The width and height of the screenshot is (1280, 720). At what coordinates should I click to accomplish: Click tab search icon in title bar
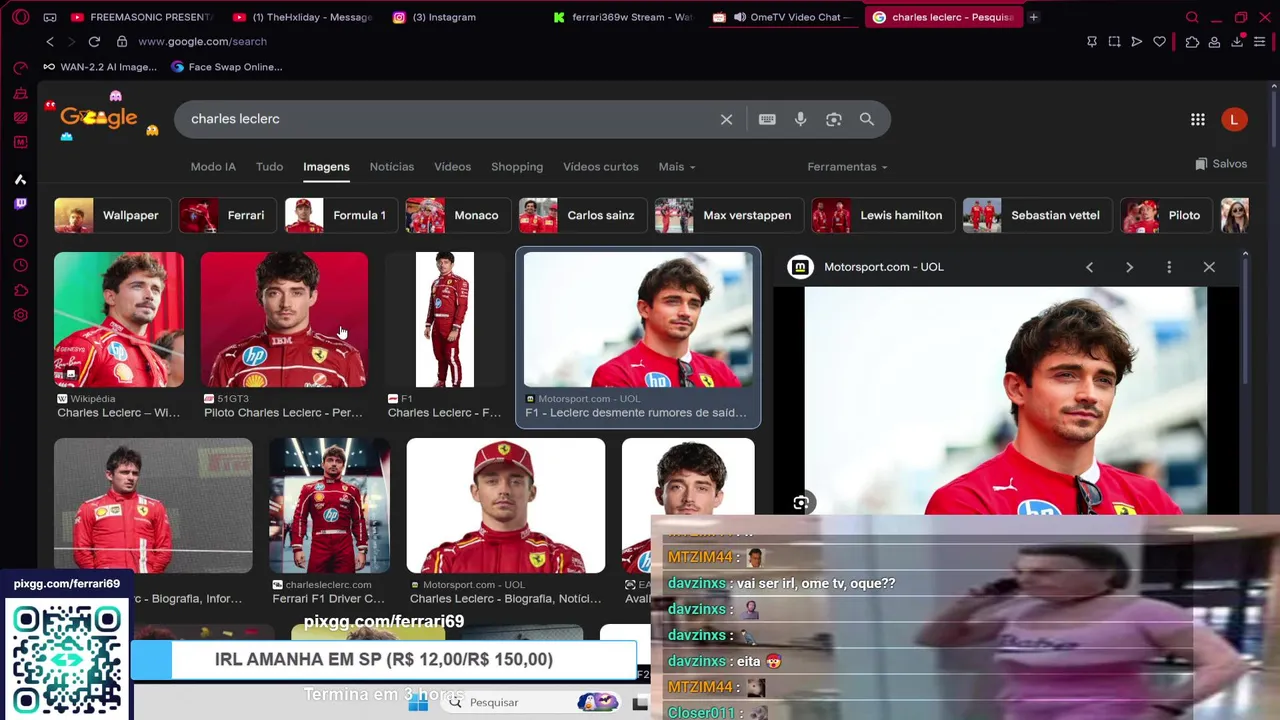(1192, 17)
